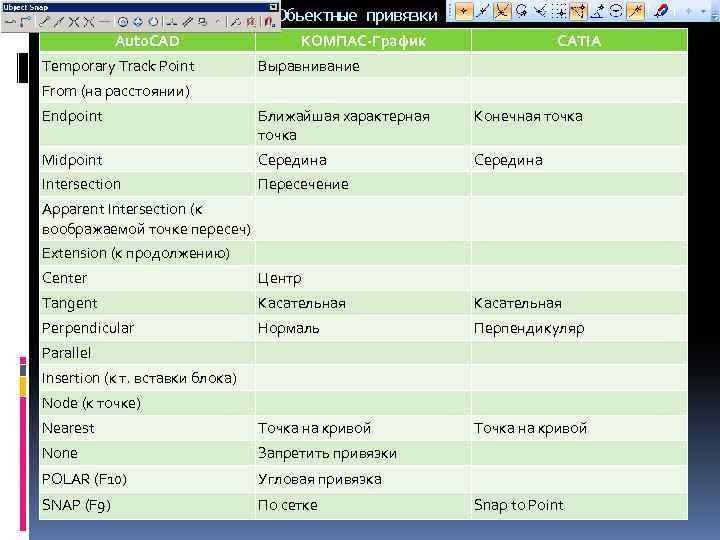
Task: Select the По сетке cell
Action: (363, 505)
